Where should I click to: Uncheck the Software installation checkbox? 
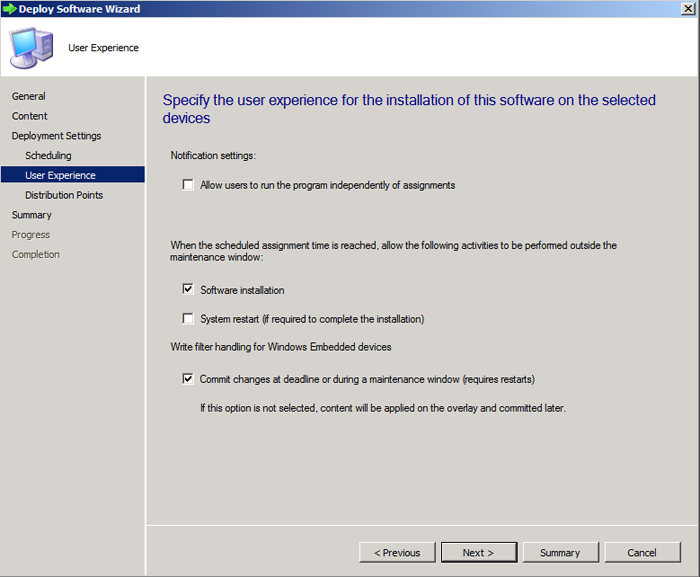188,290
